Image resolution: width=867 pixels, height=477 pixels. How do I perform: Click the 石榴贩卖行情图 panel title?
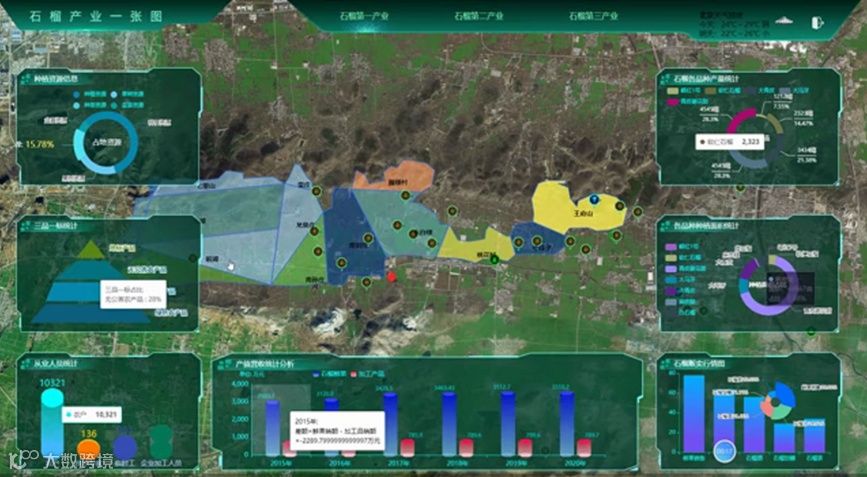pyautogui.click(x=699, y=364)
